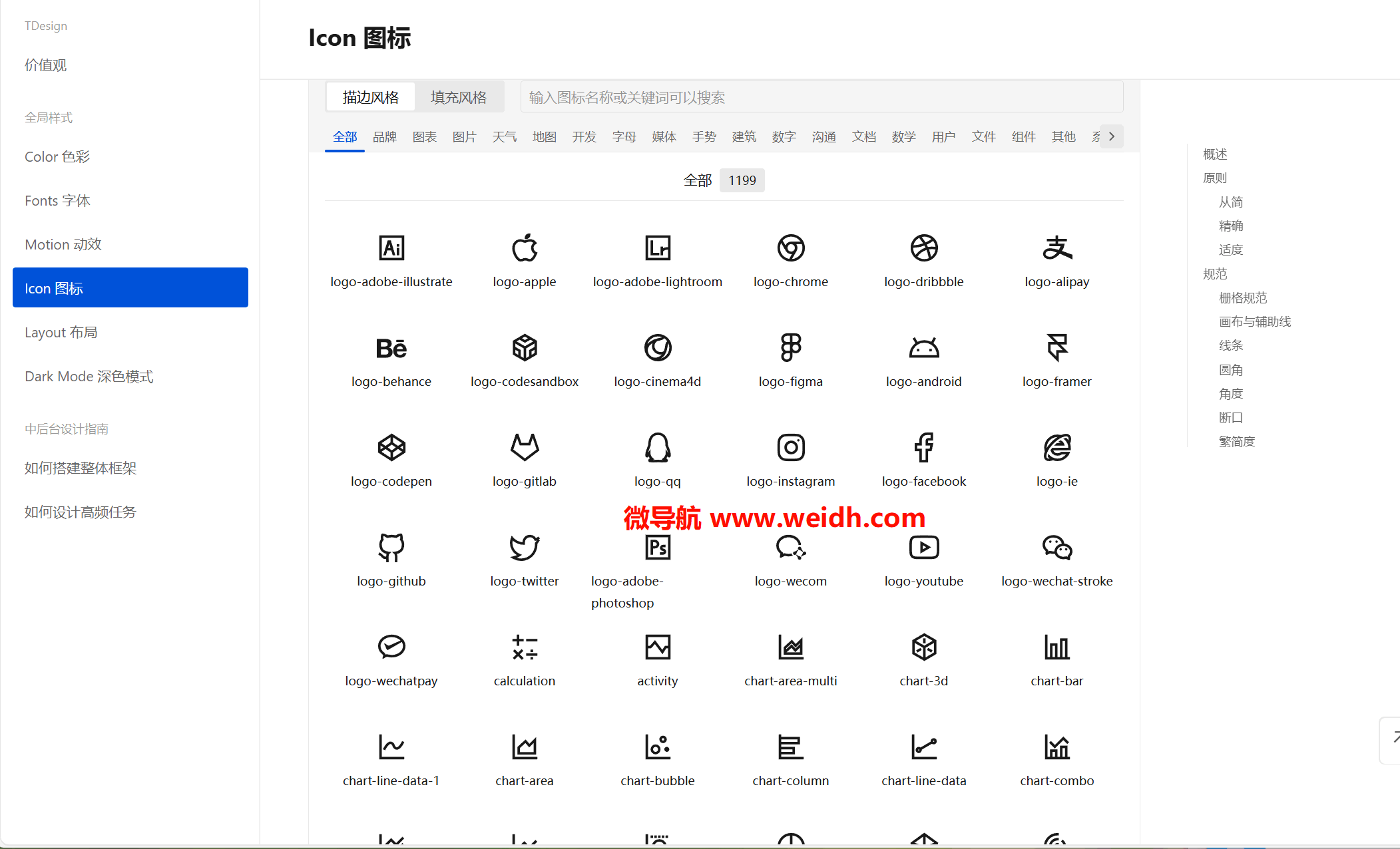
Task: Click the logo-adobe-photoshop icon
Action: click(x=658, y=548)
